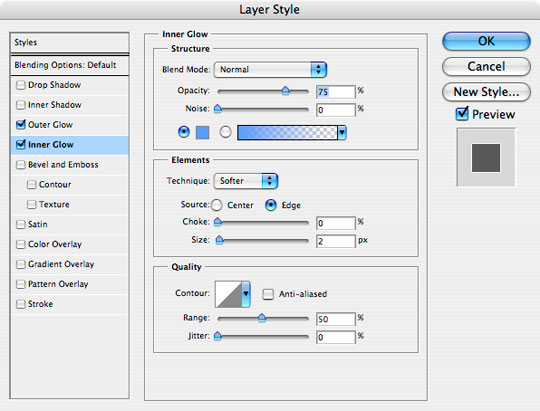Click the glow gradient preview bar
The height and width of the screenshot is (411, 540).
[x=287, y=133]
